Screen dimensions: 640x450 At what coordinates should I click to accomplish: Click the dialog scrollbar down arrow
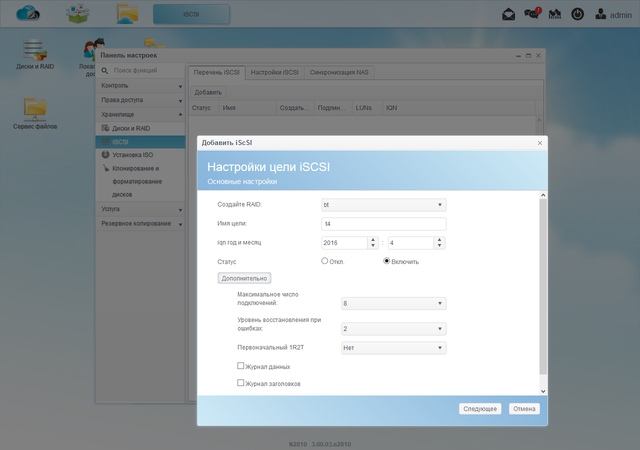pyautogui.click(x=543, y=391)
